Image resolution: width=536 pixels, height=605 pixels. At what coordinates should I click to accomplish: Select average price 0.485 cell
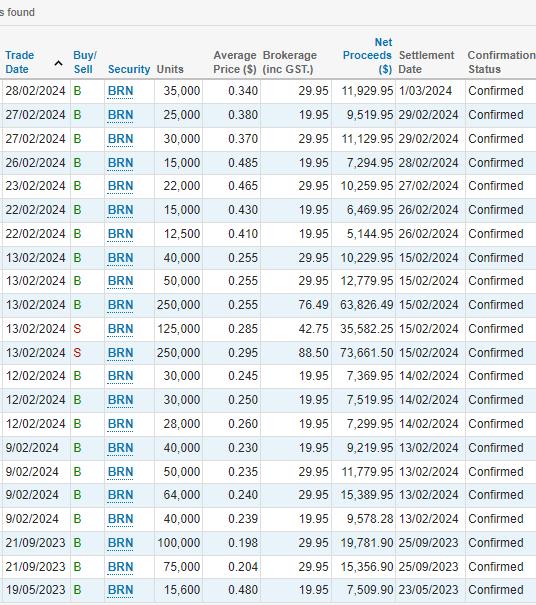pyautogui.click(x=243, y=163)
